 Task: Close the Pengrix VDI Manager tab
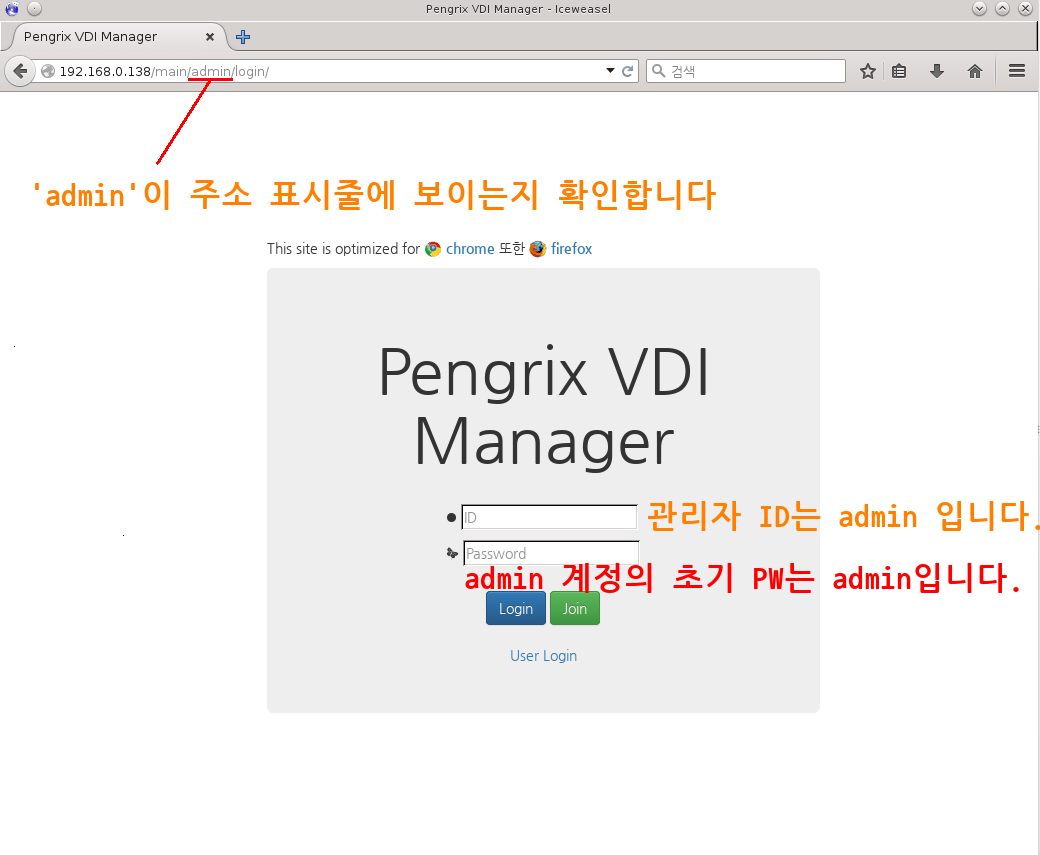210,37
